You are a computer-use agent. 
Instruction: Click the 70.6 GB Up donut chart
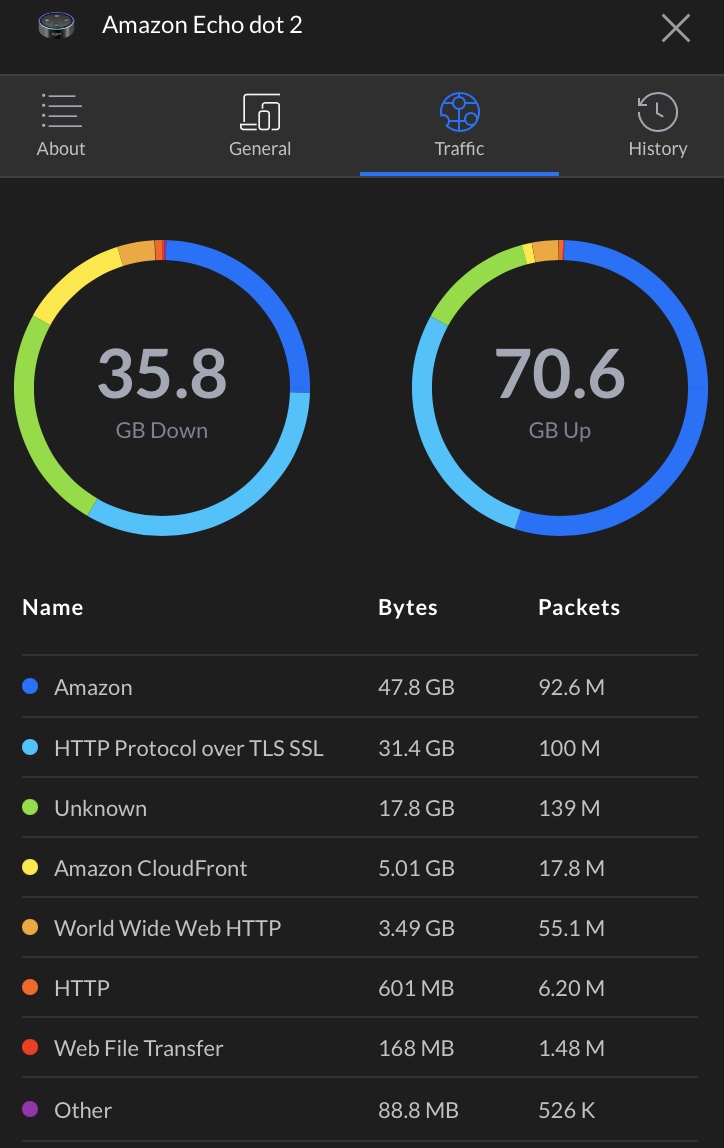tap(560, 387)
